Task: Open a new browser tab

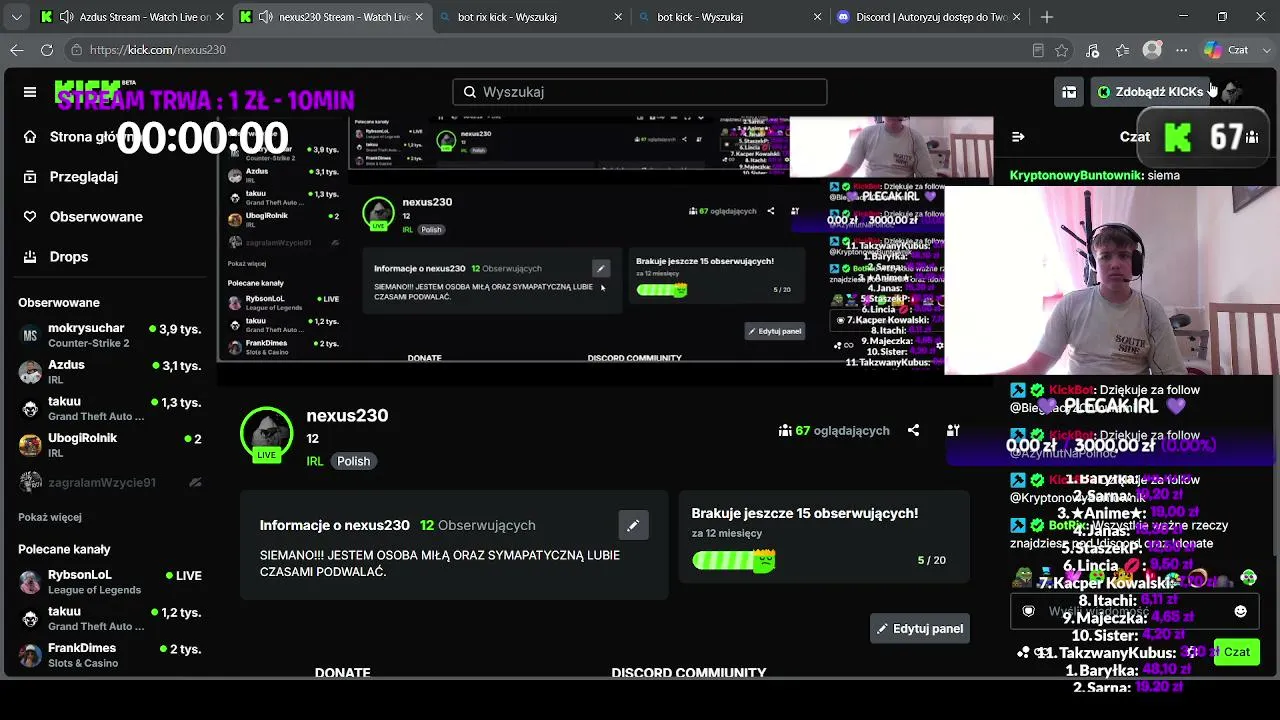Action: point(1047,17)
